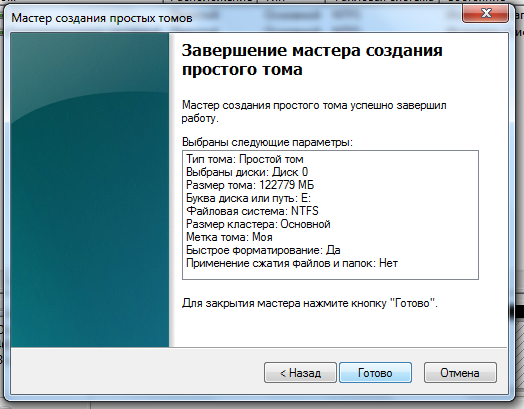Click the hint text about pressing "Готово"
Screen dimensions: 524x409
pyautogui.click(x=310, y=303)
